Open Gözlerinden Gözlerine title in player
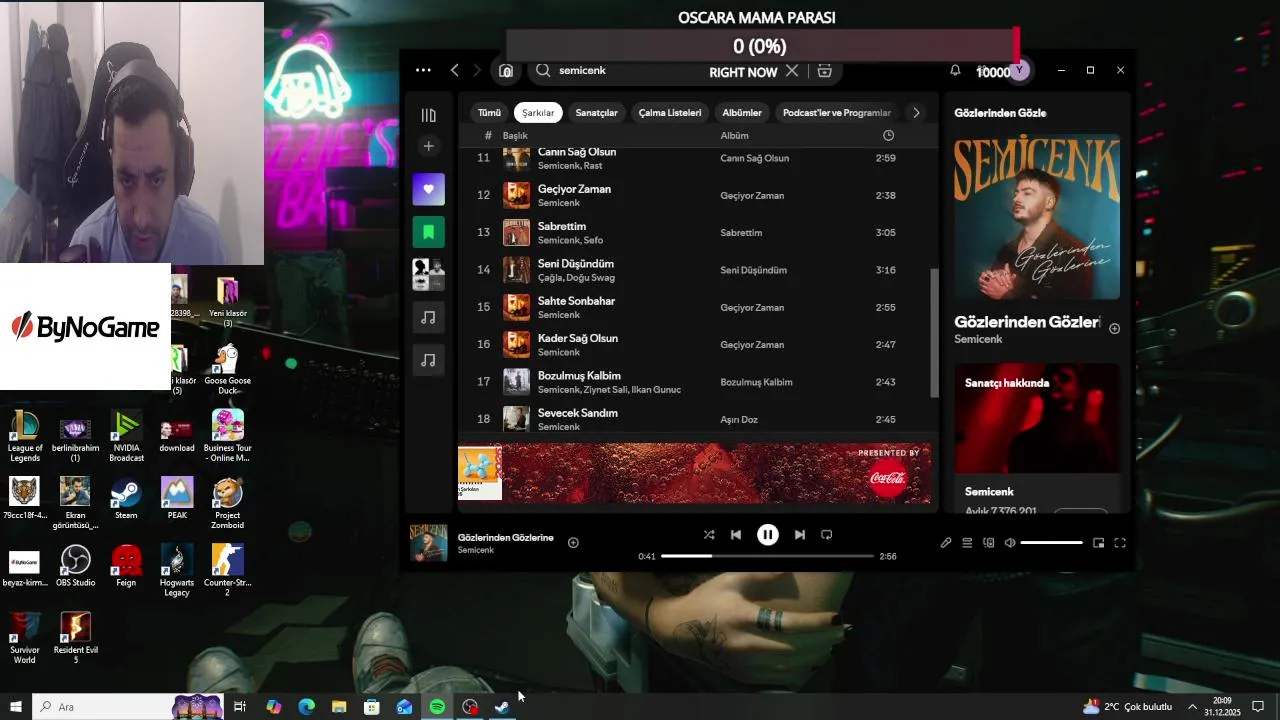 click(x=505, y=538)
